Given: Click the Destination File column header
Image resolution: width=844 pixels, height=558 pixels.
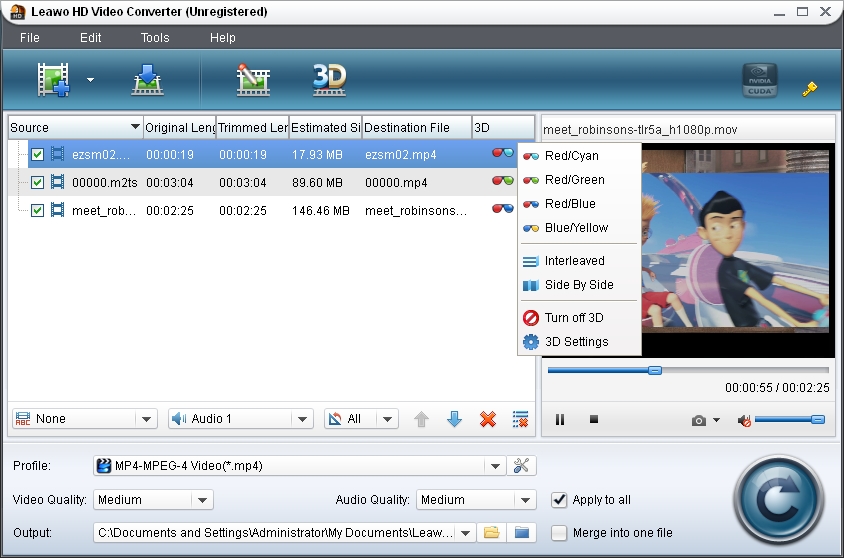Looking at the screenshot, I should (x=417, y=128).
